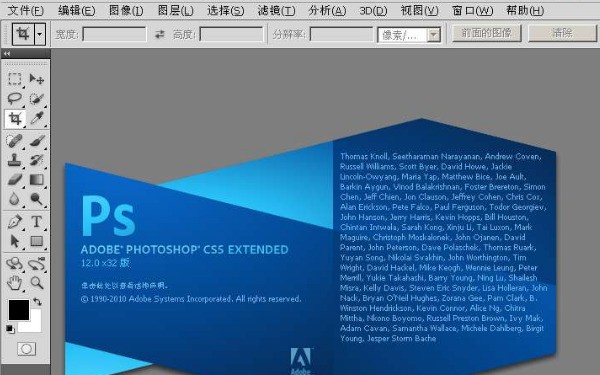
Task: Click the 高度 height input field
Action: click(231, 34)
